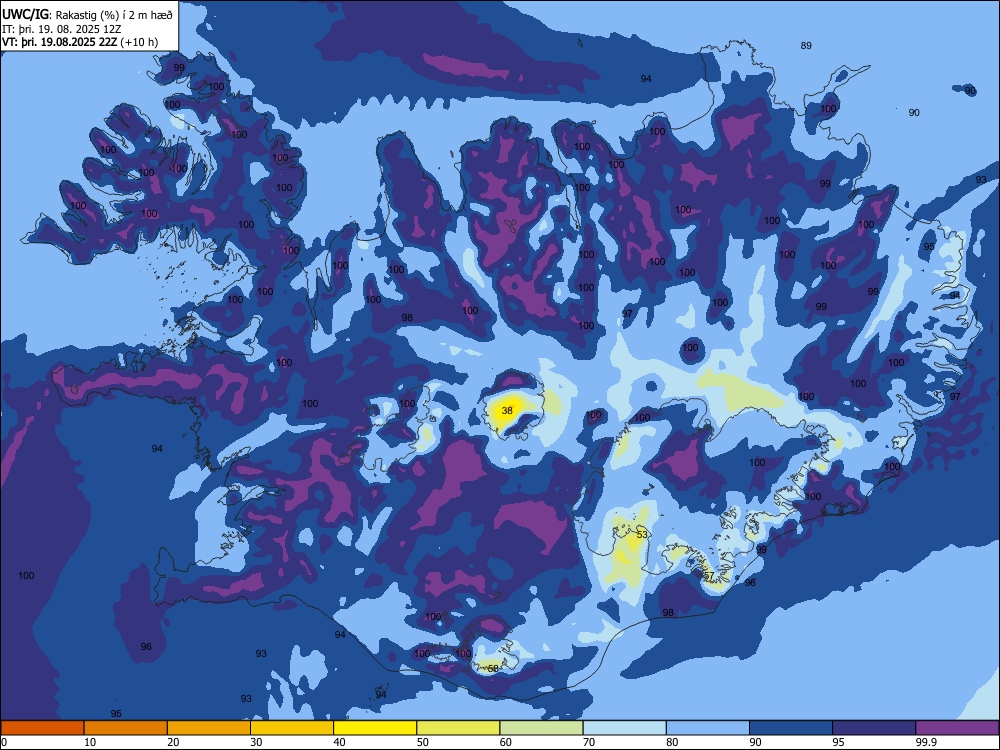
Task: Click the light green 60–70 legend swatch
Action: [541, 728]
